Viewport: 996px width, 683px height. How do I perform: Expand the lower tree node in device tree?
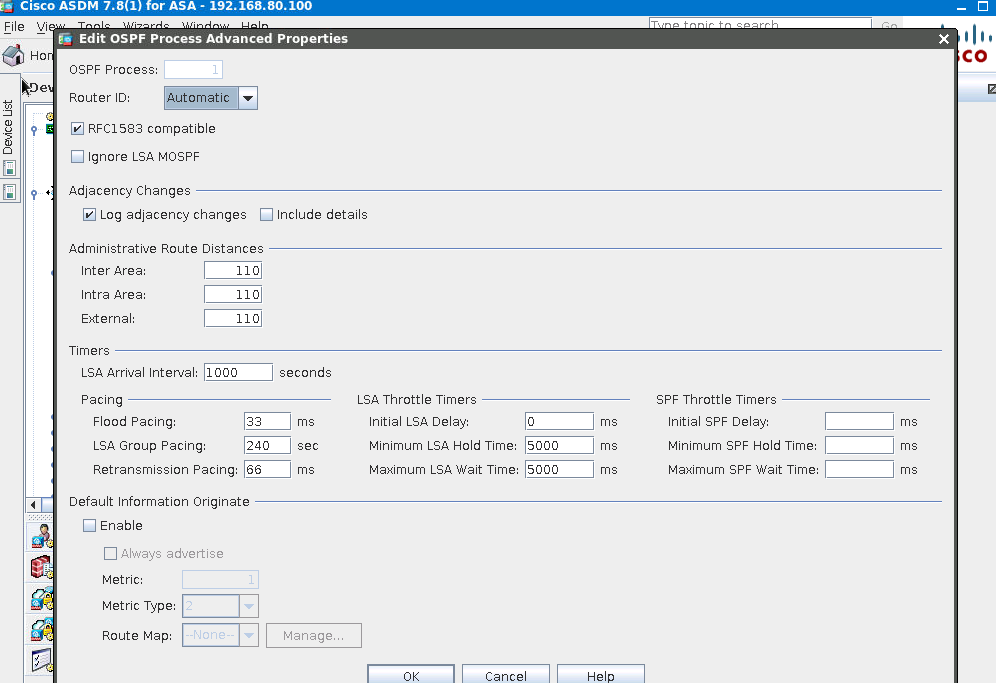pos(34,193)
